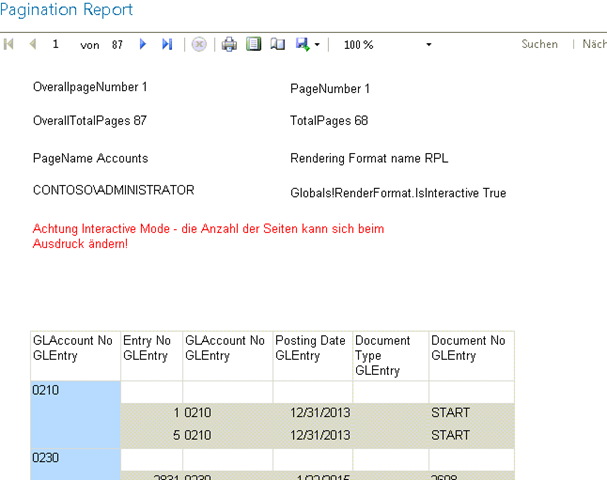607x480 pixels.
Task: Jump to the last report page
Action: point(167,45)
